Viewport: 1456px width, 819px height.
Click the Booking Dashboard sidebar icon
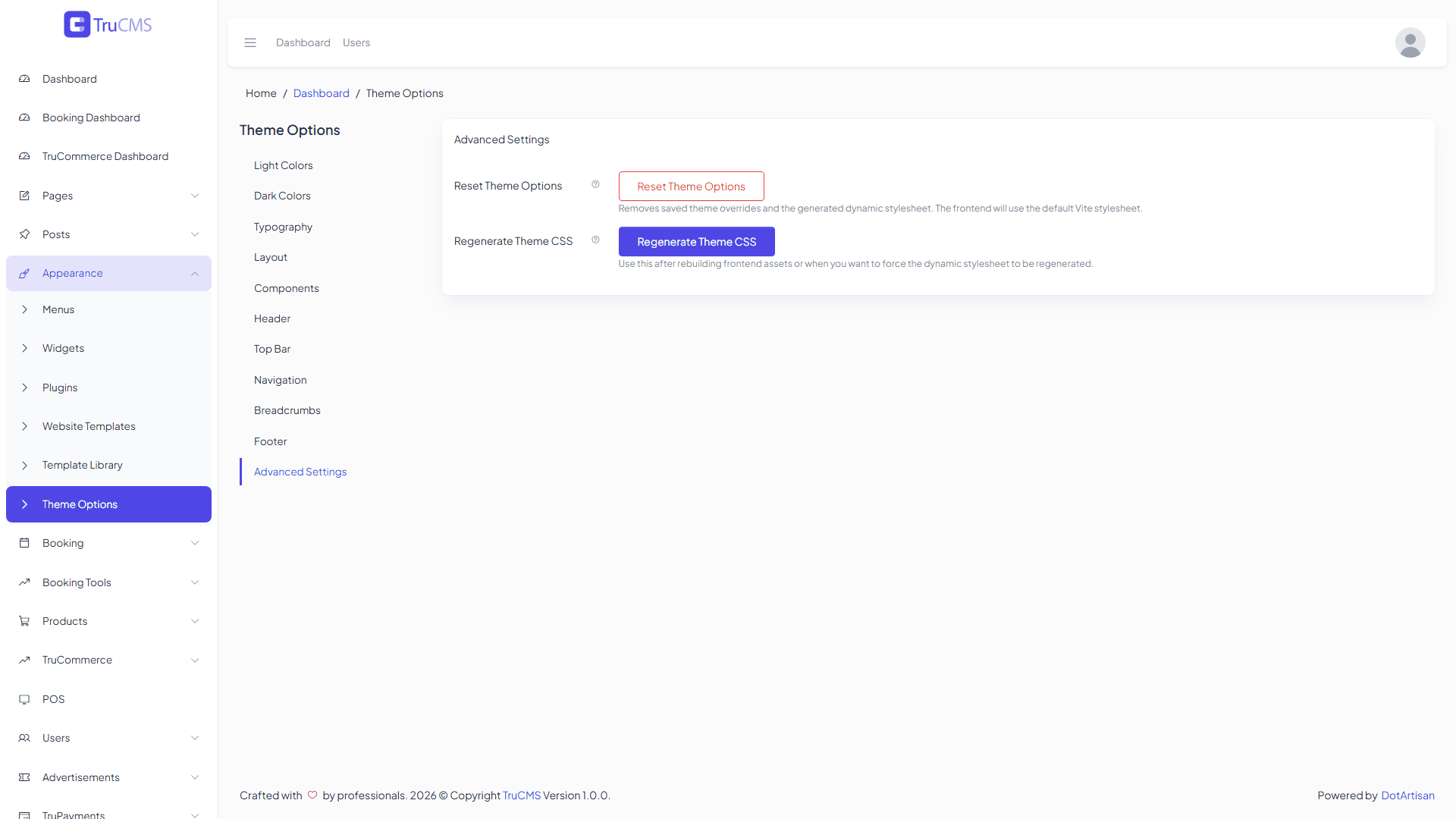pyautogui.click(x=24, y=118)
